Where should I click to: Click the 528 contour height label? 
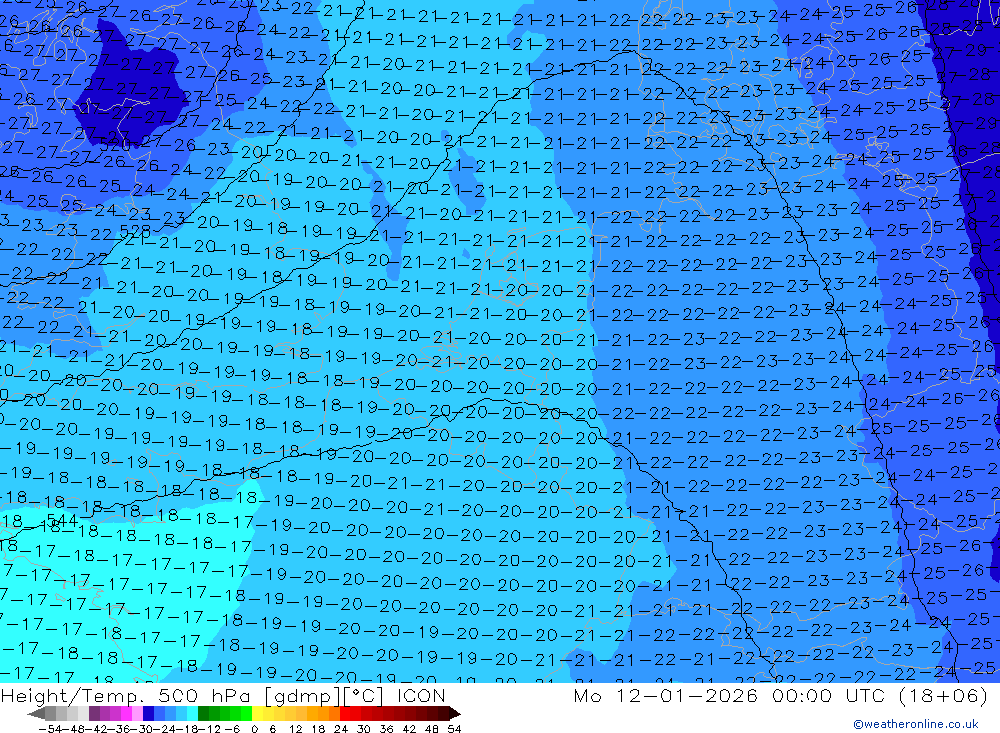[135, 230]
